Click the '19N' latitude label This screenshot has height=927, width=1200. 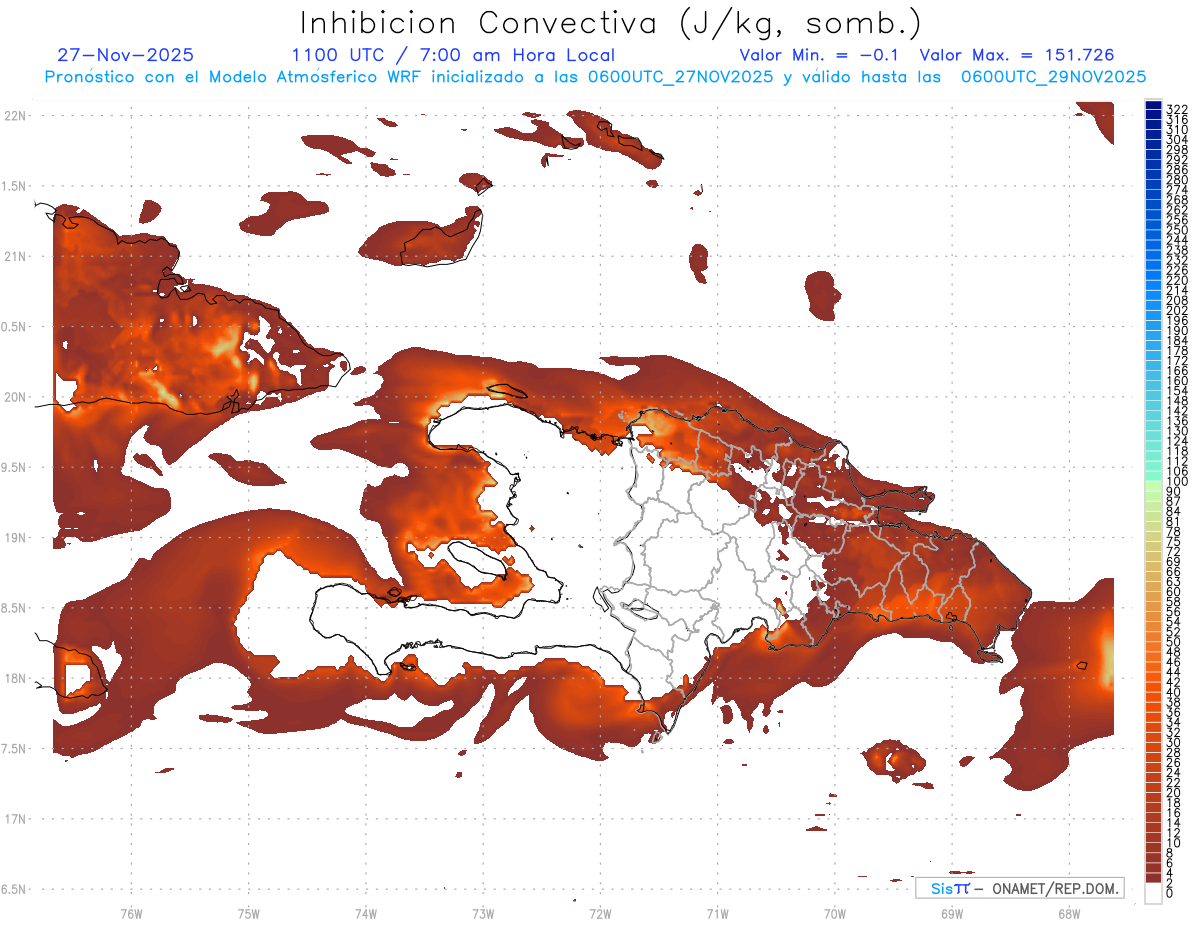(14, 538)
